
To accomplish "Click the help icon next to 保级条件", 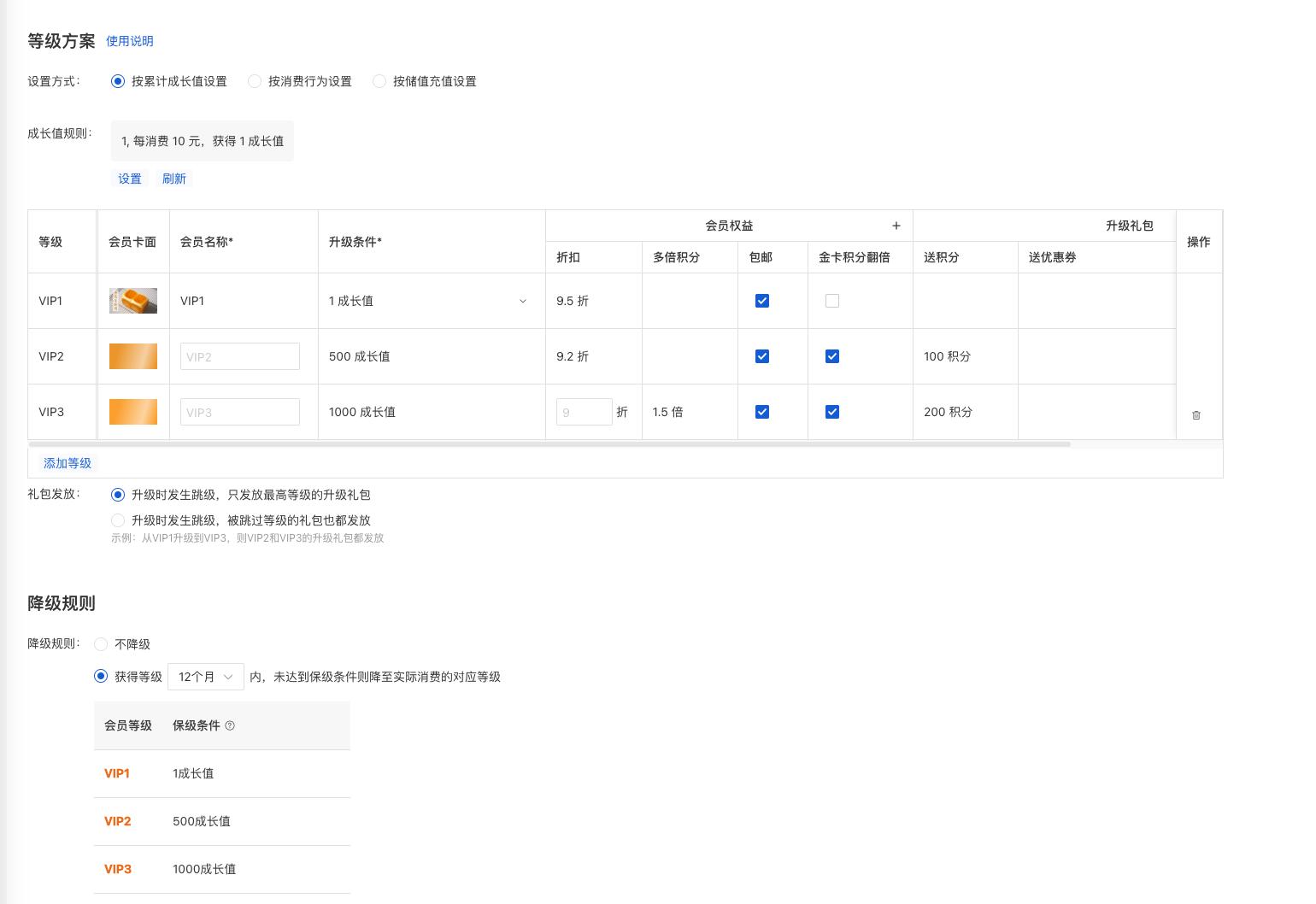I will [x=229, y=725].
